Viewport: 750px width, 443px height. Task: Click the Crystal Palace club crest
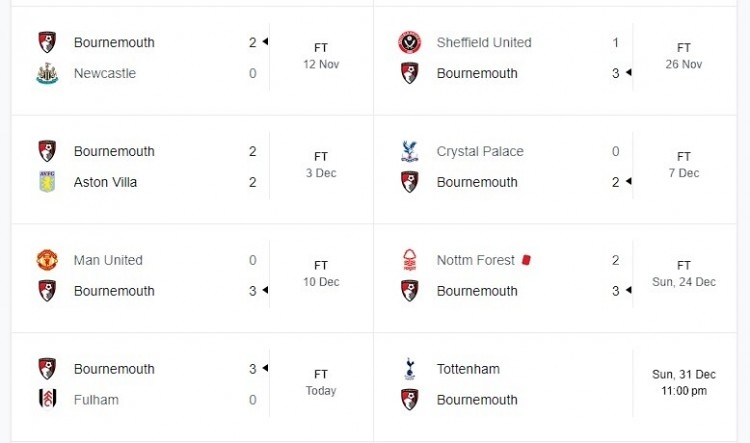(x=409, y=151)
